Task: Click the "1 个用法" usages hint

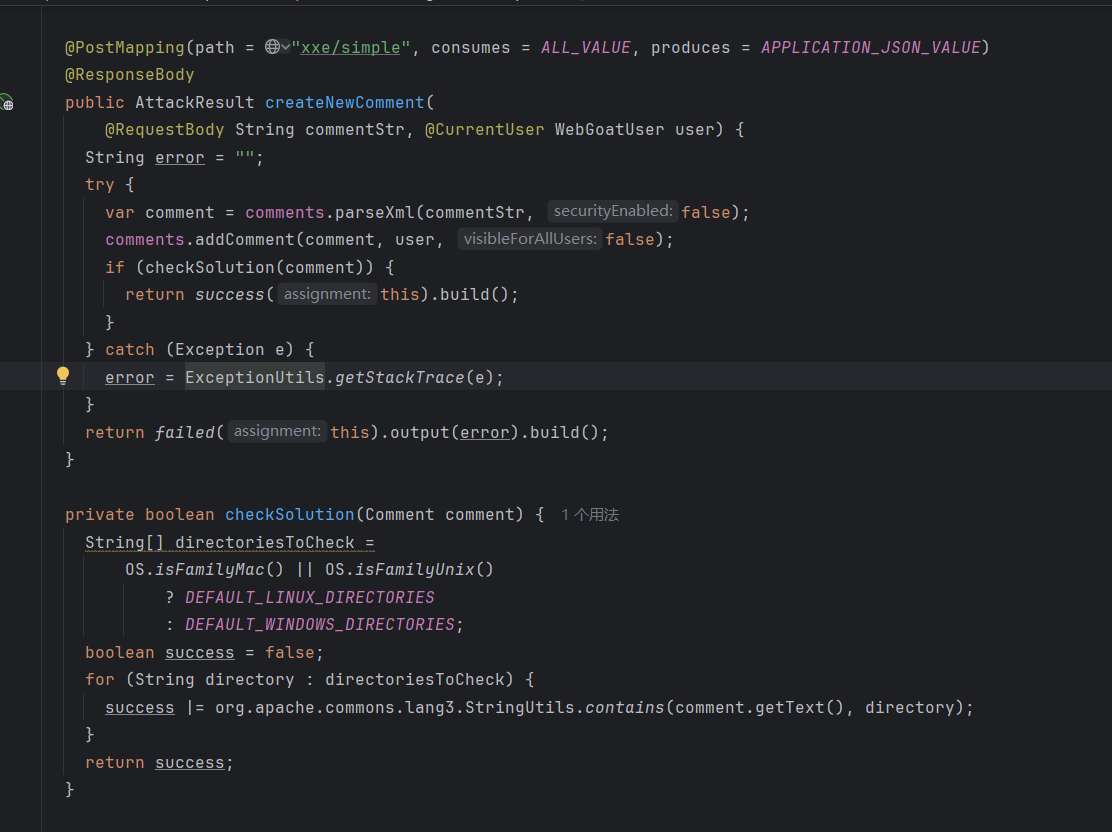Action: 590,514
